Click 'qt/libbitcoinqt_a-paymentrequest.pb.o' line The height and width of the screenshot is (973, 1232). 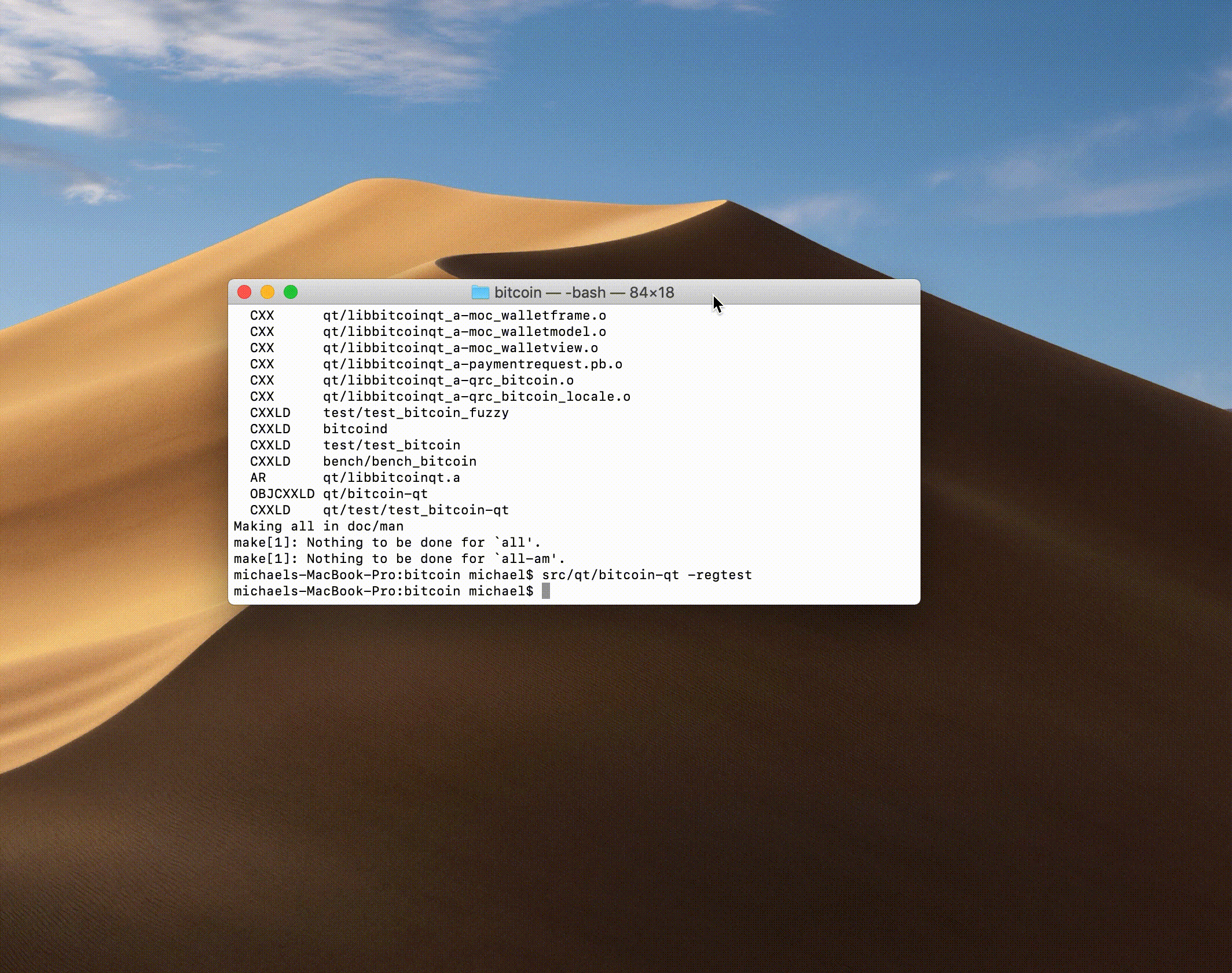(472, 364)
